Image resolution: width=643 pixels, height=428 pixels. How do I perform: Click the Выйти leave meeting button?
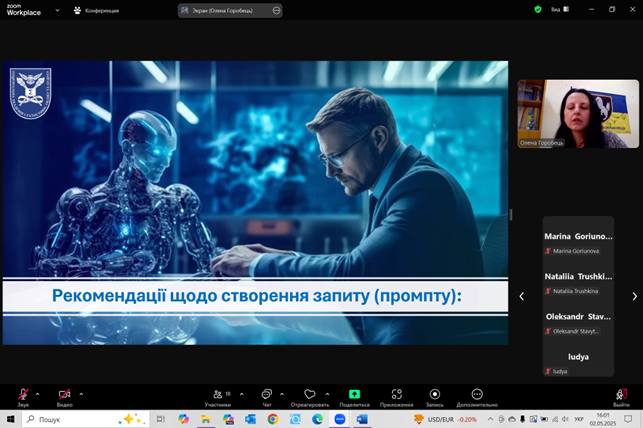click(x=621, y=395)
